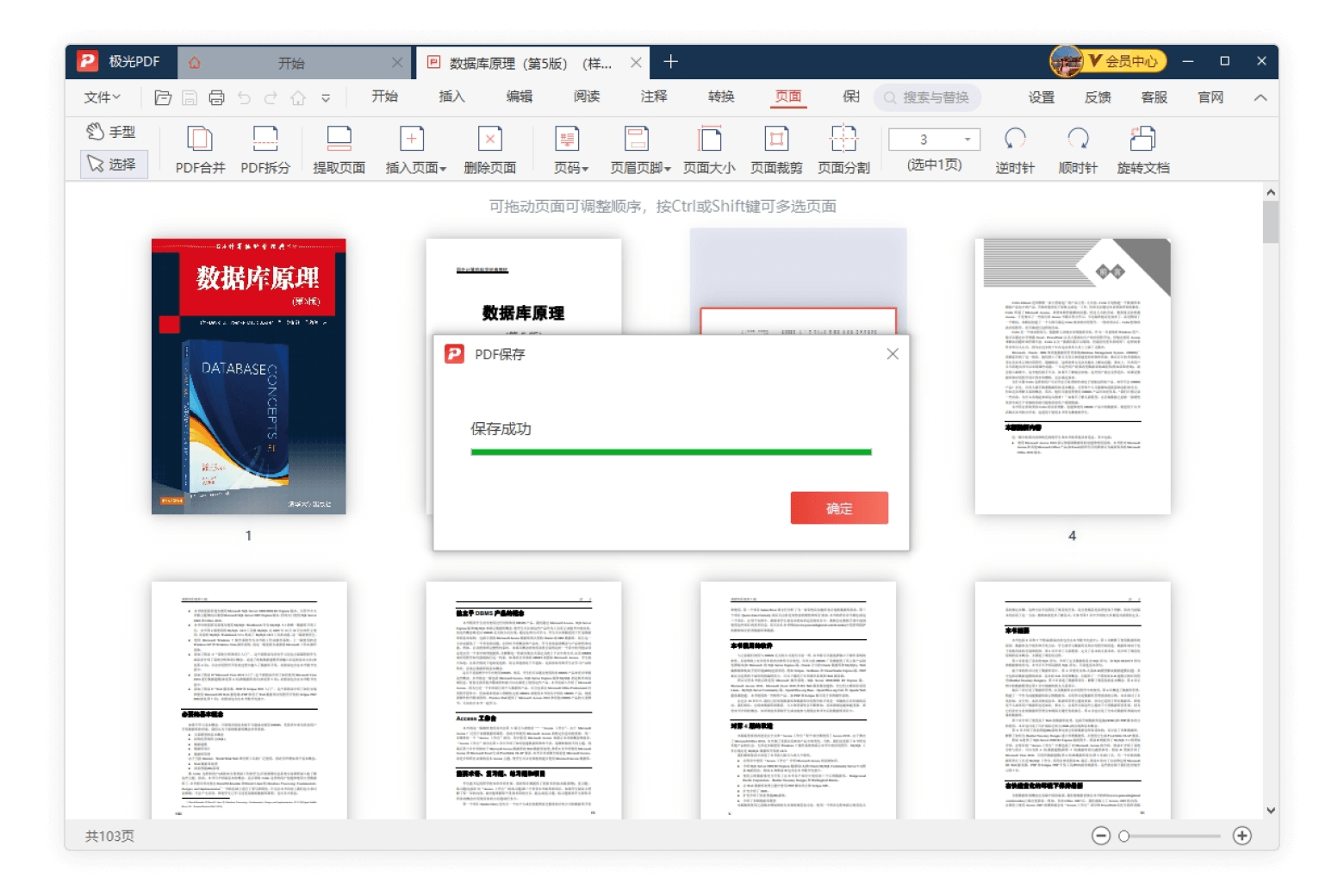Viewport: 1344px width, 896px height.
Task: Click the save icon in quick toolbar
Action: 190,97
